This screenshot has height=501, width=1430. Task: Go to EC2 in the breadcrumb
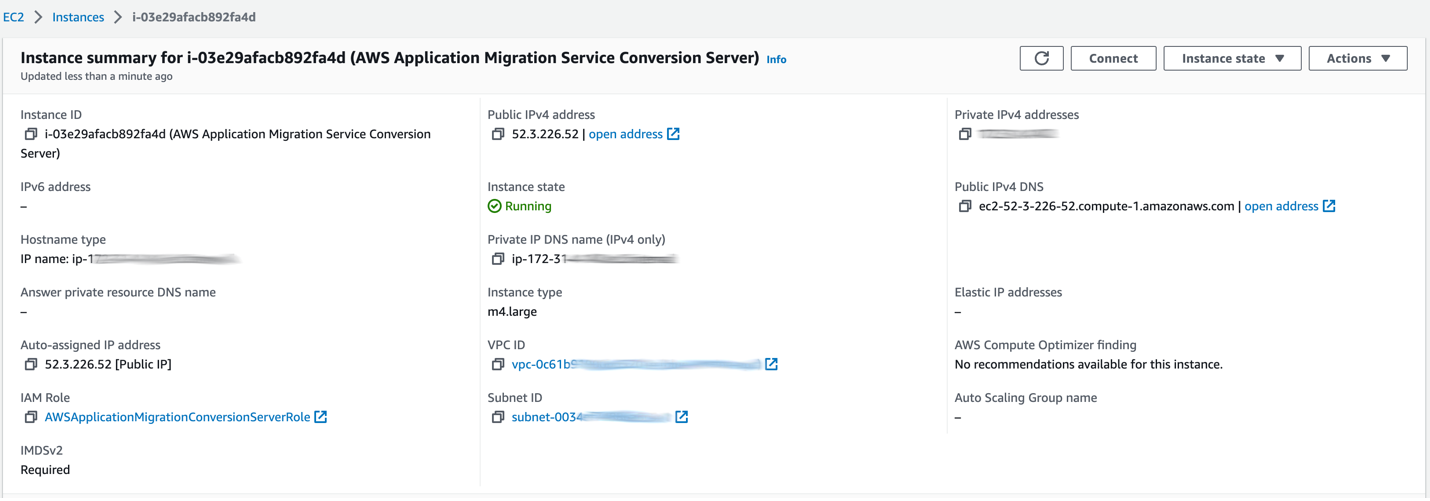(13, 17)
